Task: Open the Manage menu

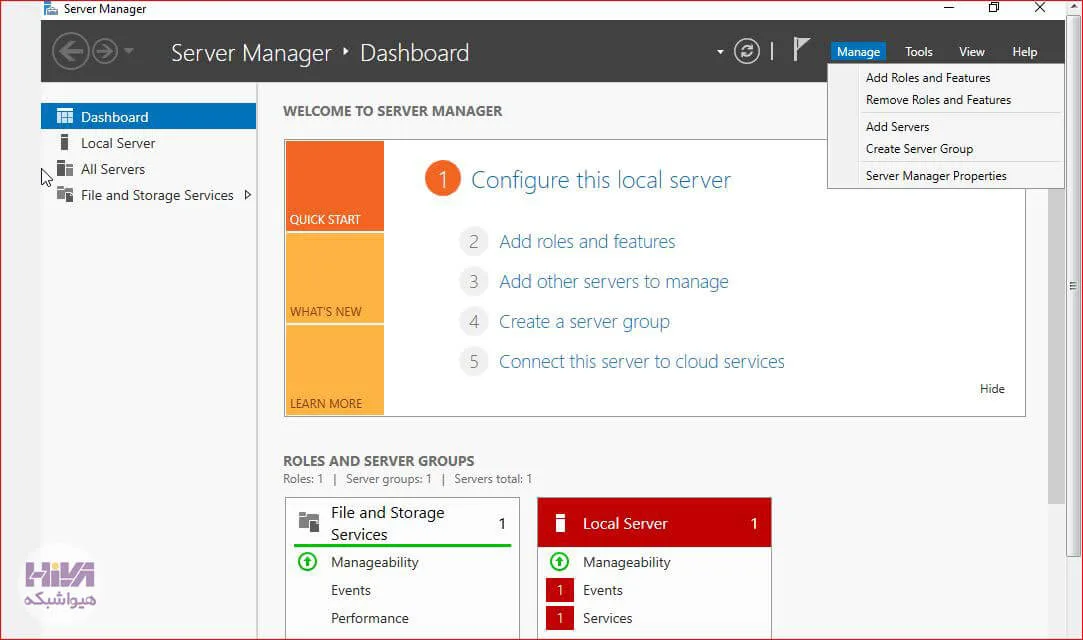Action: point(858,52)
